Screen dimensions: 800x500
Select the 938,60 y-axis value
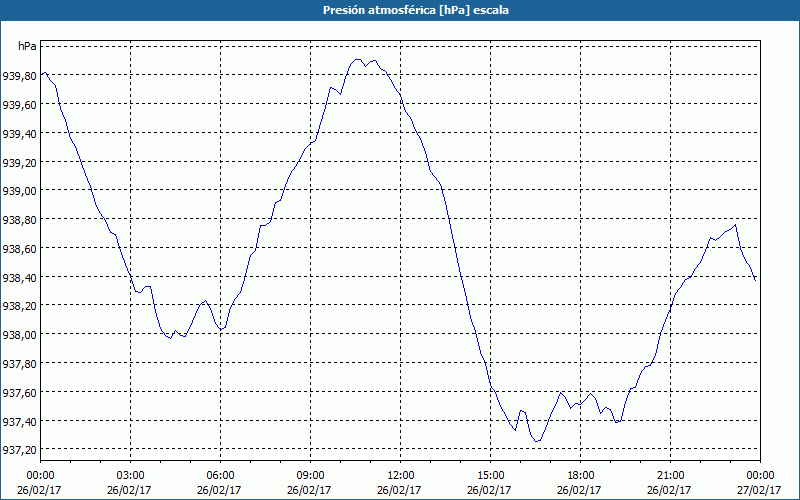click(19, 248)
